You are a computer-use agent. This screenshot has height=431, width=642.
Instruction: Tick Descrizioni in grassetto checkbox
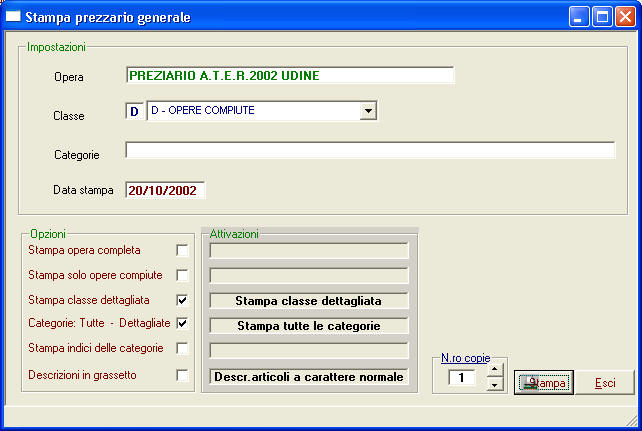click(182, 375)
